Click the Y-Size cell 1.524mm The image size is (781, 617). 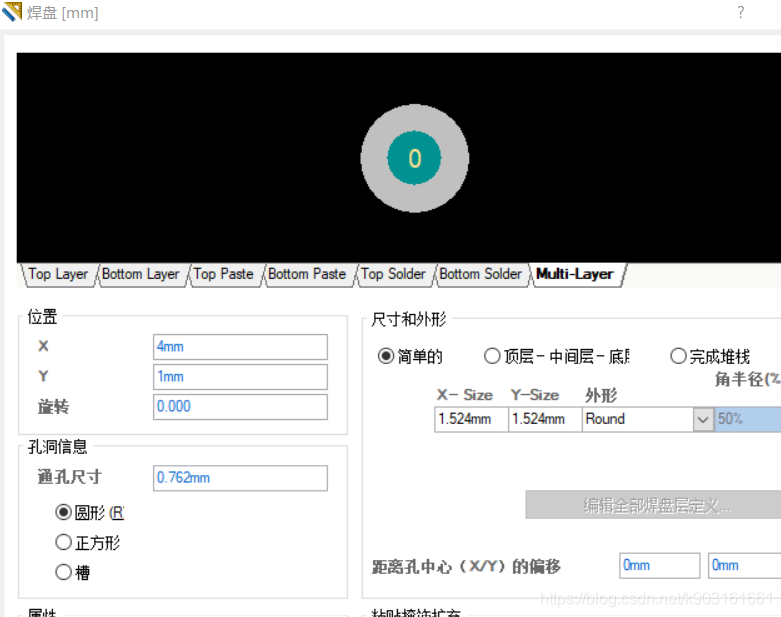545,419
